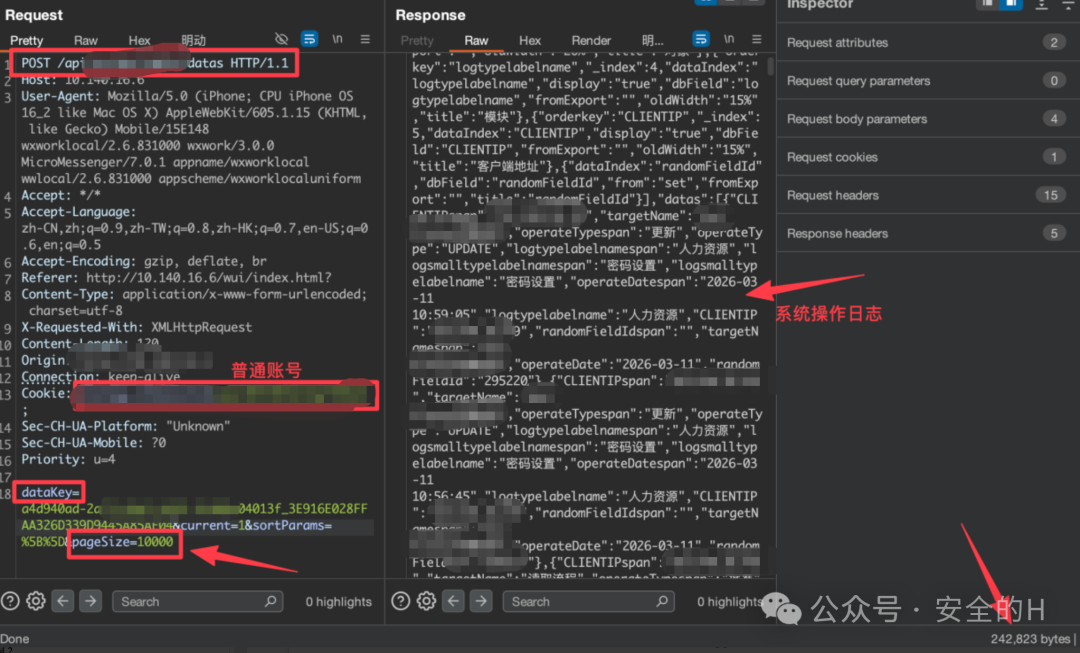Switch Request view to Pretty tab
Image resolution: width=1080 pixels, height=653 pixels.
point(26,41)
